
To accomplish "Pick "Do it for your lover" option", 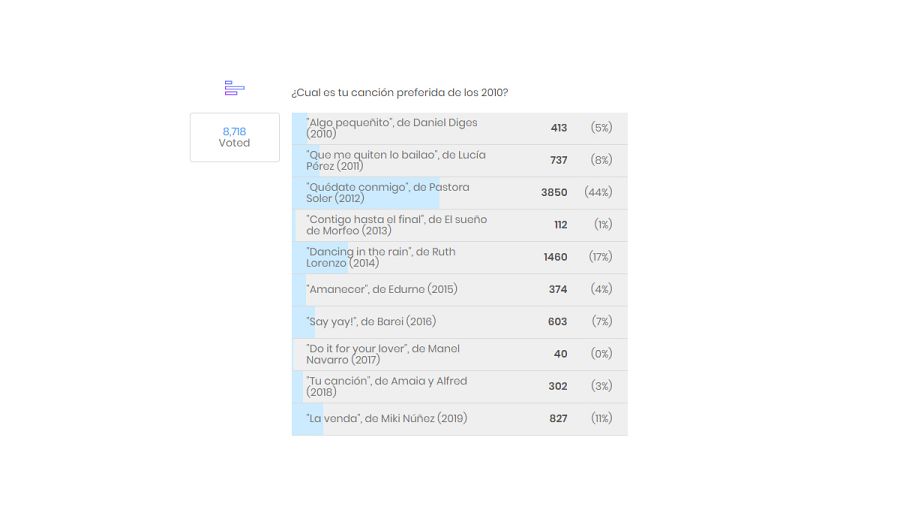I will [x=383, y=354].
